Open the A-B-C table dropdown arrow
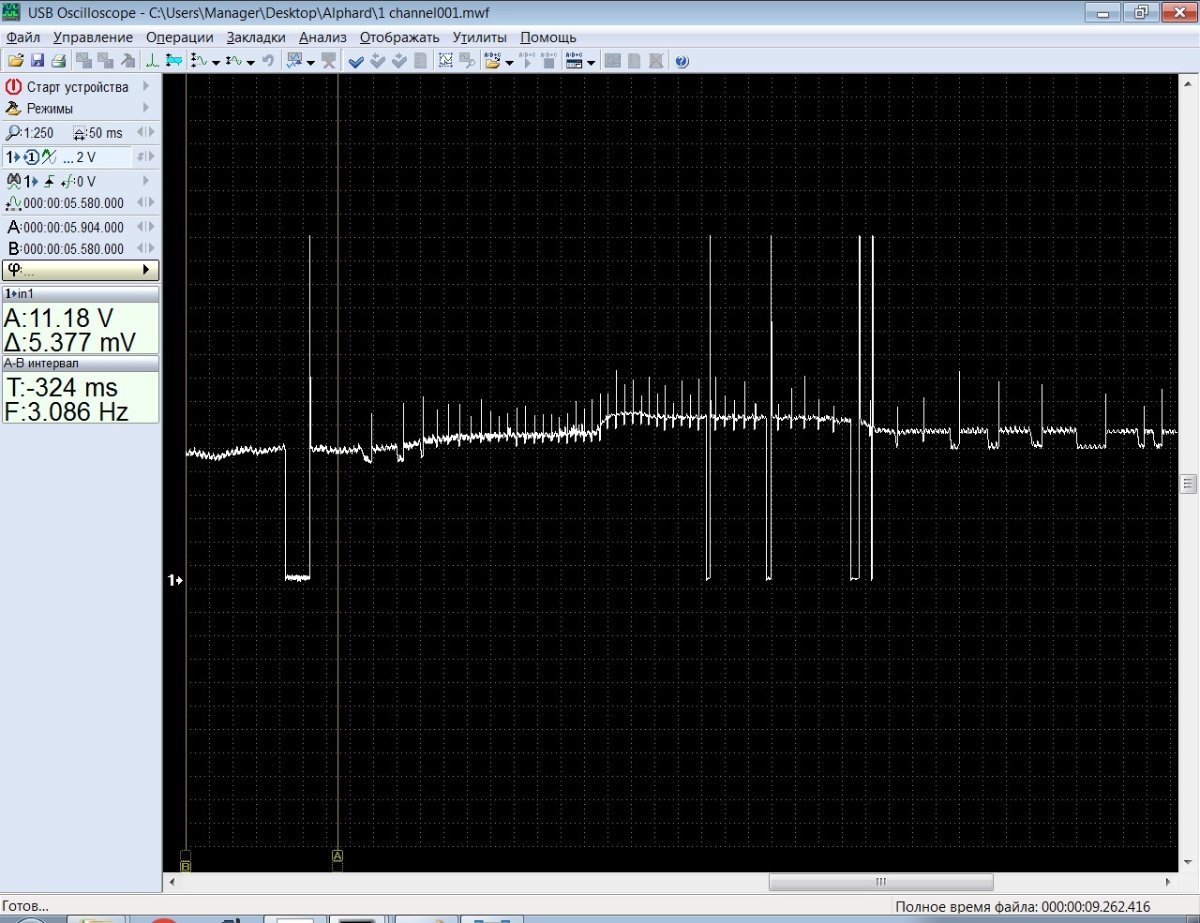The width and height of the screenshot is (1200, 923). point(591,62)
